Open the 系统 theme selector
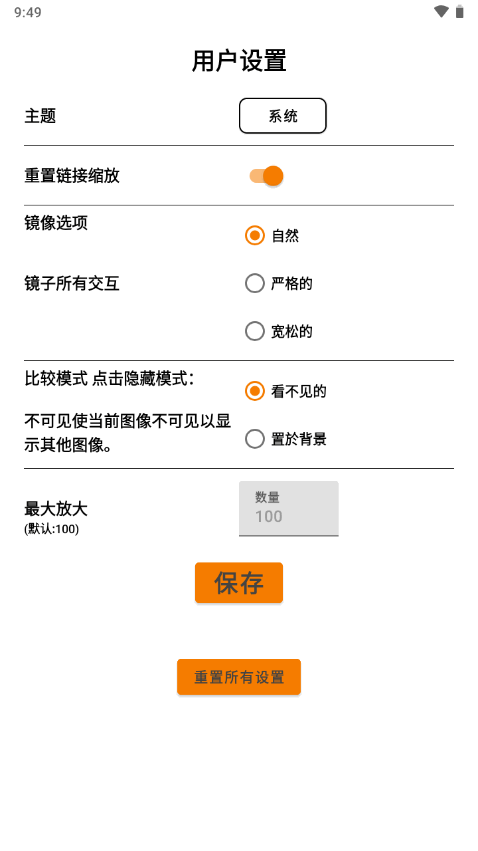The width and height of the screenshot is (478, 851). (283, 116)
